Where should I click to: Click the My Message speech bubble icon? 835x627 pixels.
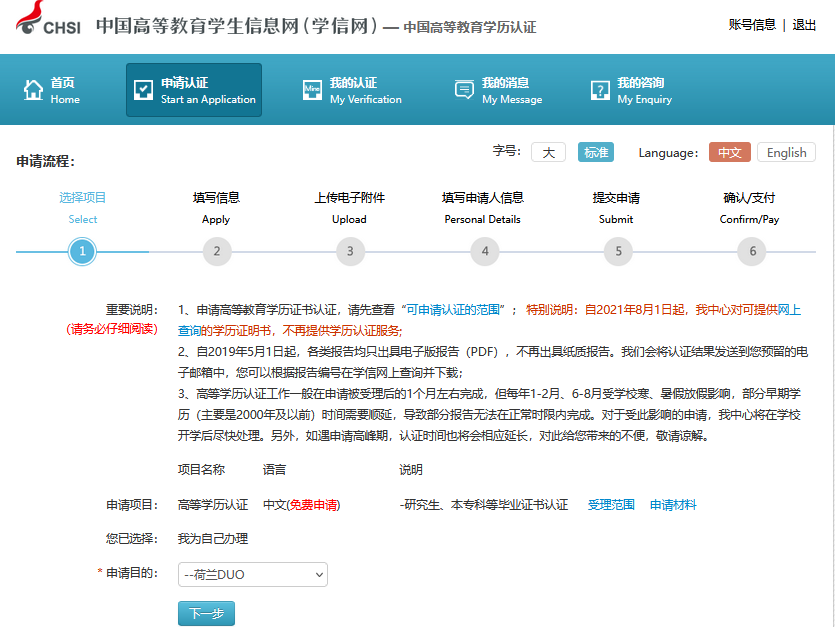point(464,90)
